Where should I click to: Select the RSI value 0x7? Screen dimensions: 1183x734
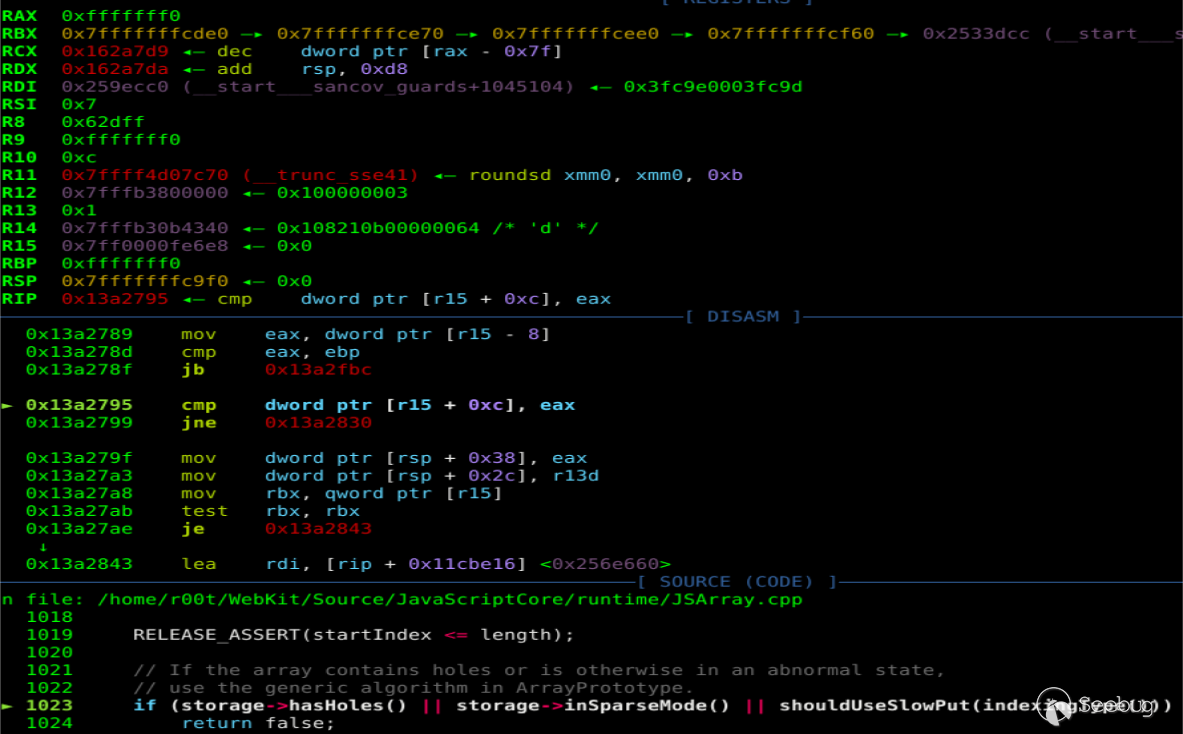click(x=79, y=104)
